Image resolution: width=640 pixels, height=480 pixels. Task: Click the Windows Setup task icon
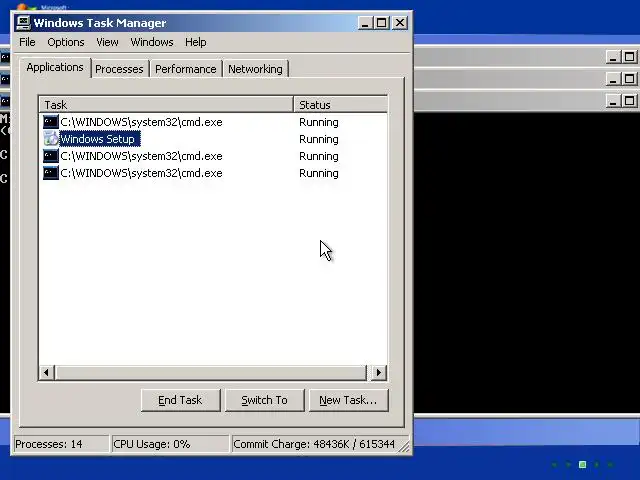coord(51,139)
